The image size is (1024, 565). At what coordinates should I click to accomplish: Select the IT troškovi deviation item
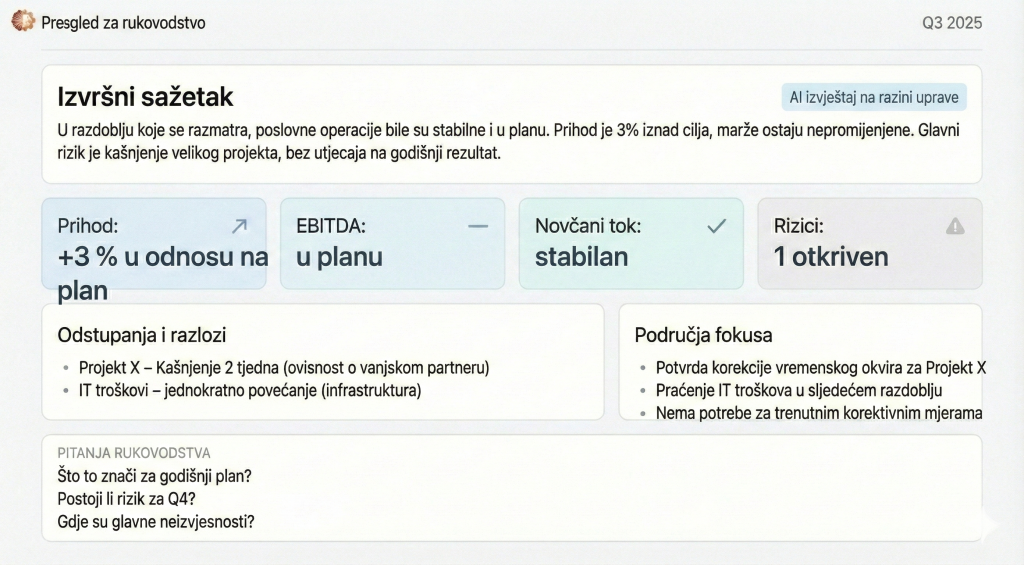(250, 390)
